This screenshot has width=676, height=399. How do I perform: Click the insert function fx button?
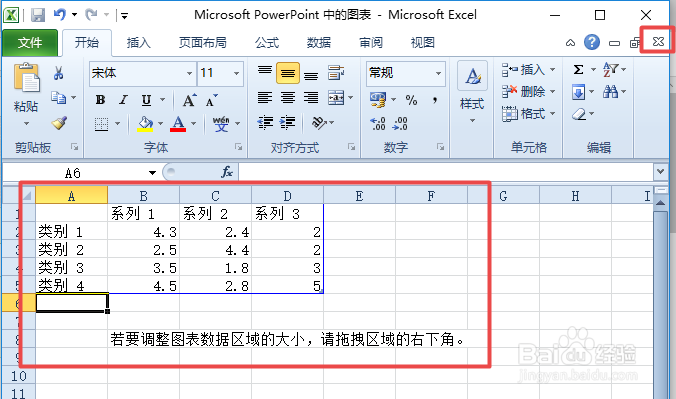click(227, 173)
